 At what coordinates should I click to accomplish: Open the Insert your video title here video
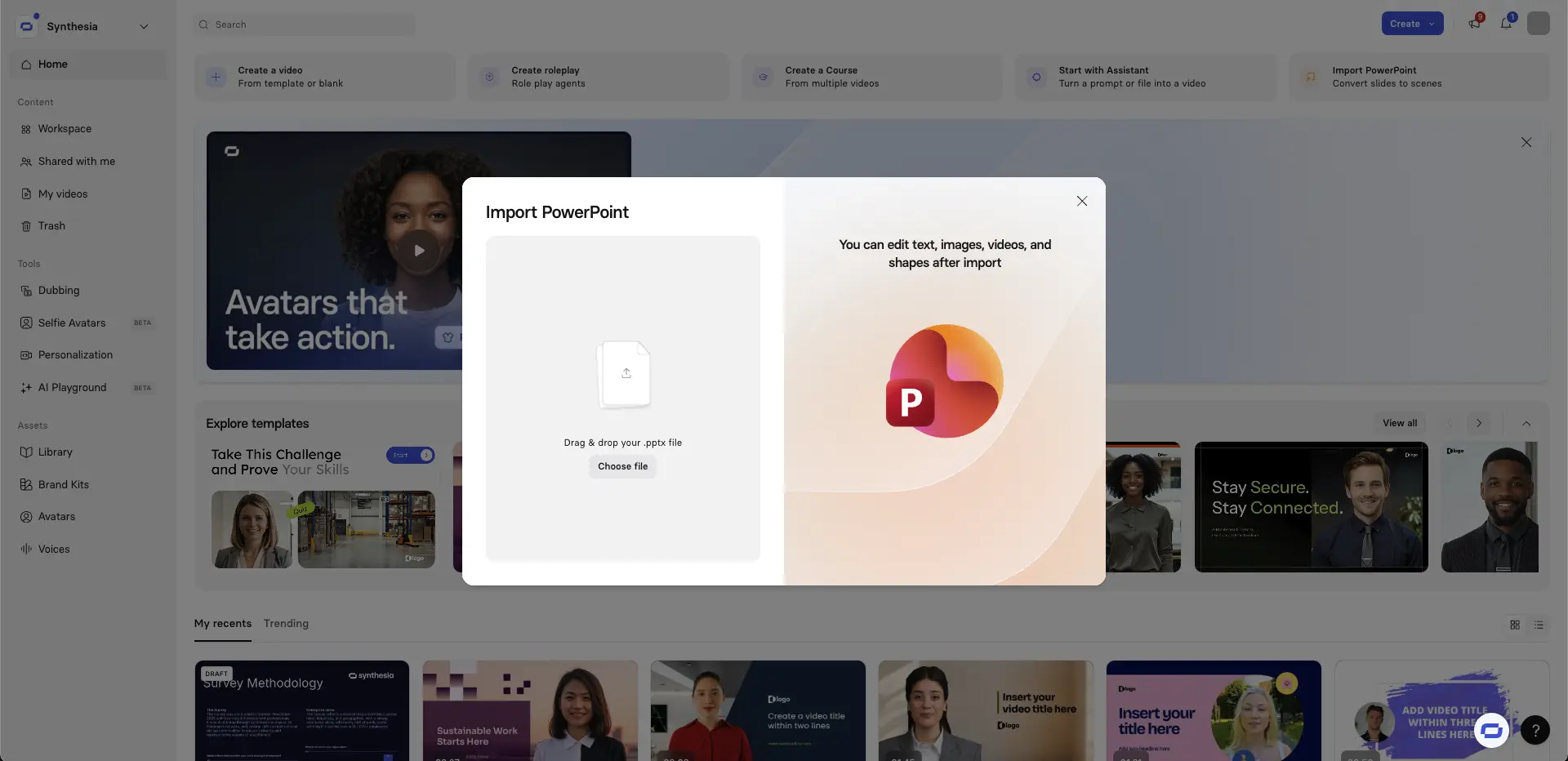coord(986,711)
